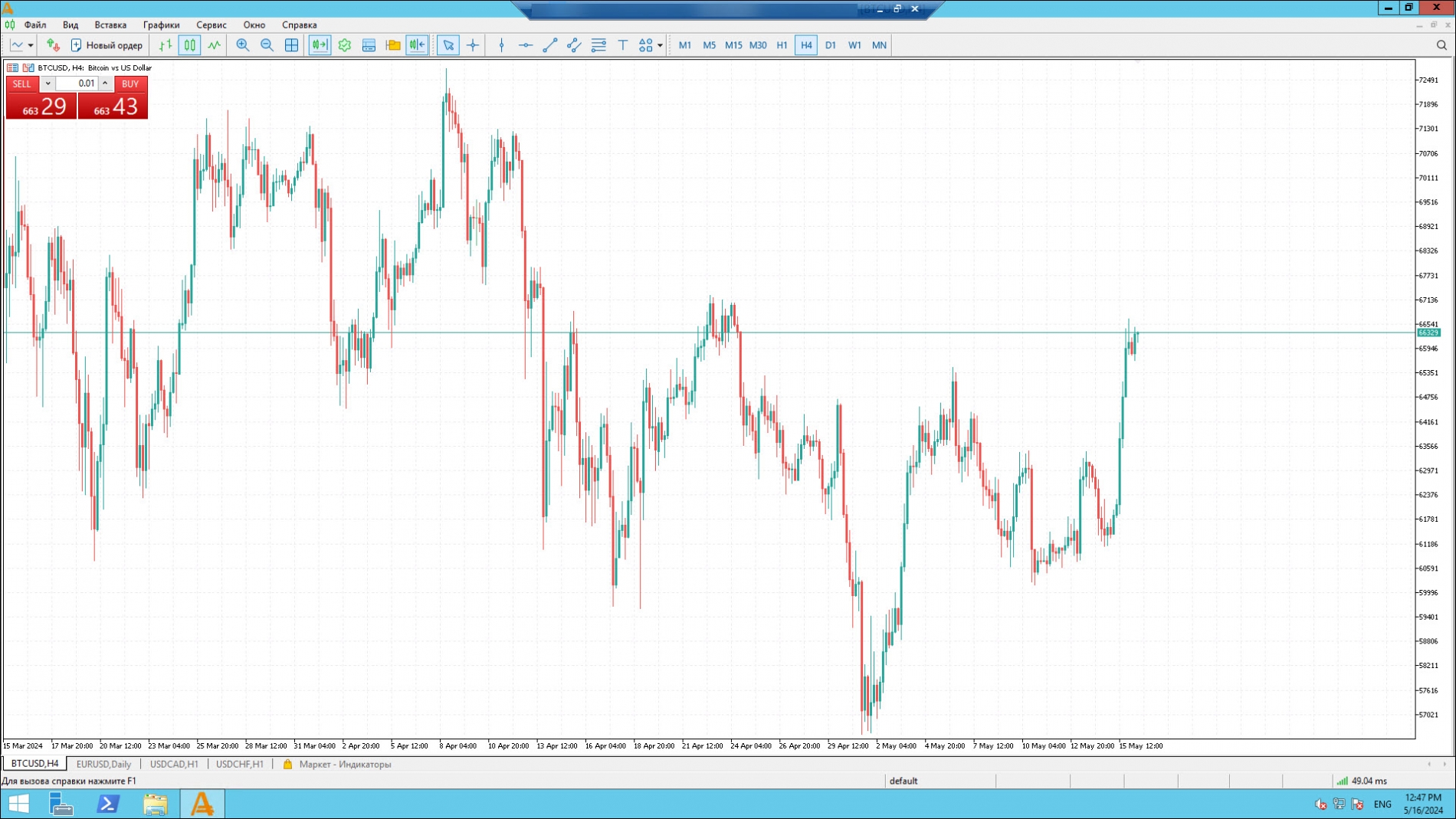Viewport: 1456px width, 819px height.
Task: Click the zoom out magnifier icon
Action: pos(267,45)
